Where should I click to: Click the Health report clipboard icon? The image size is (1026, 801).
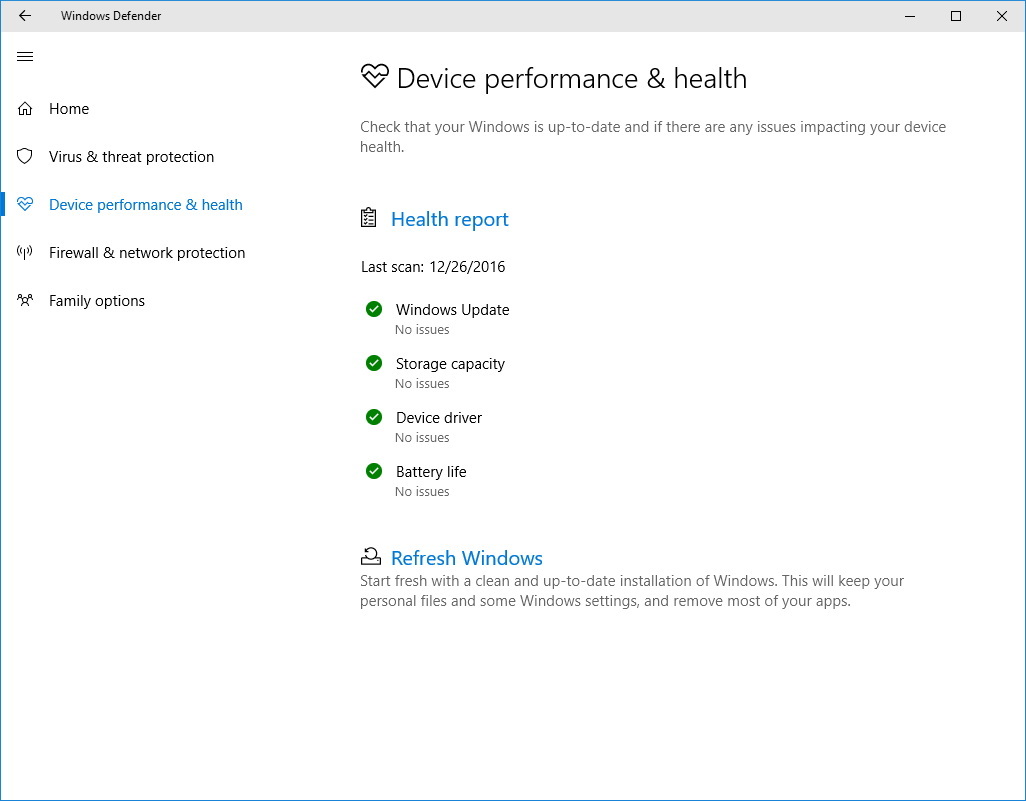(368, 218)
